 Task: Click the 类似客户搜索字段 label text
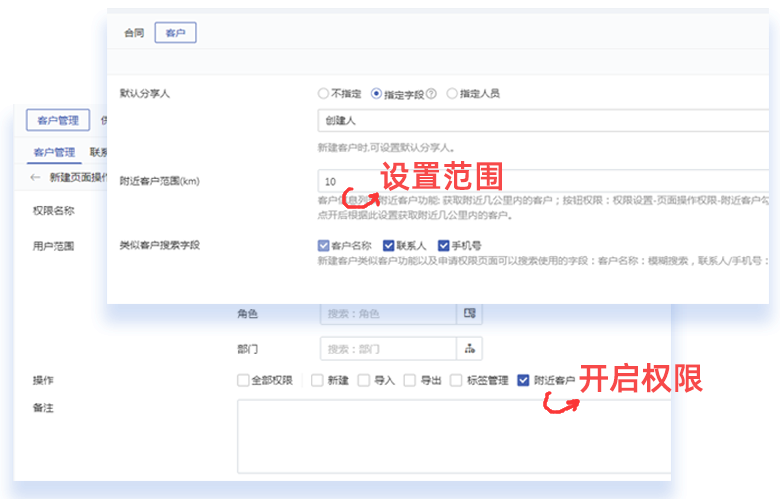tap(160, 245)
